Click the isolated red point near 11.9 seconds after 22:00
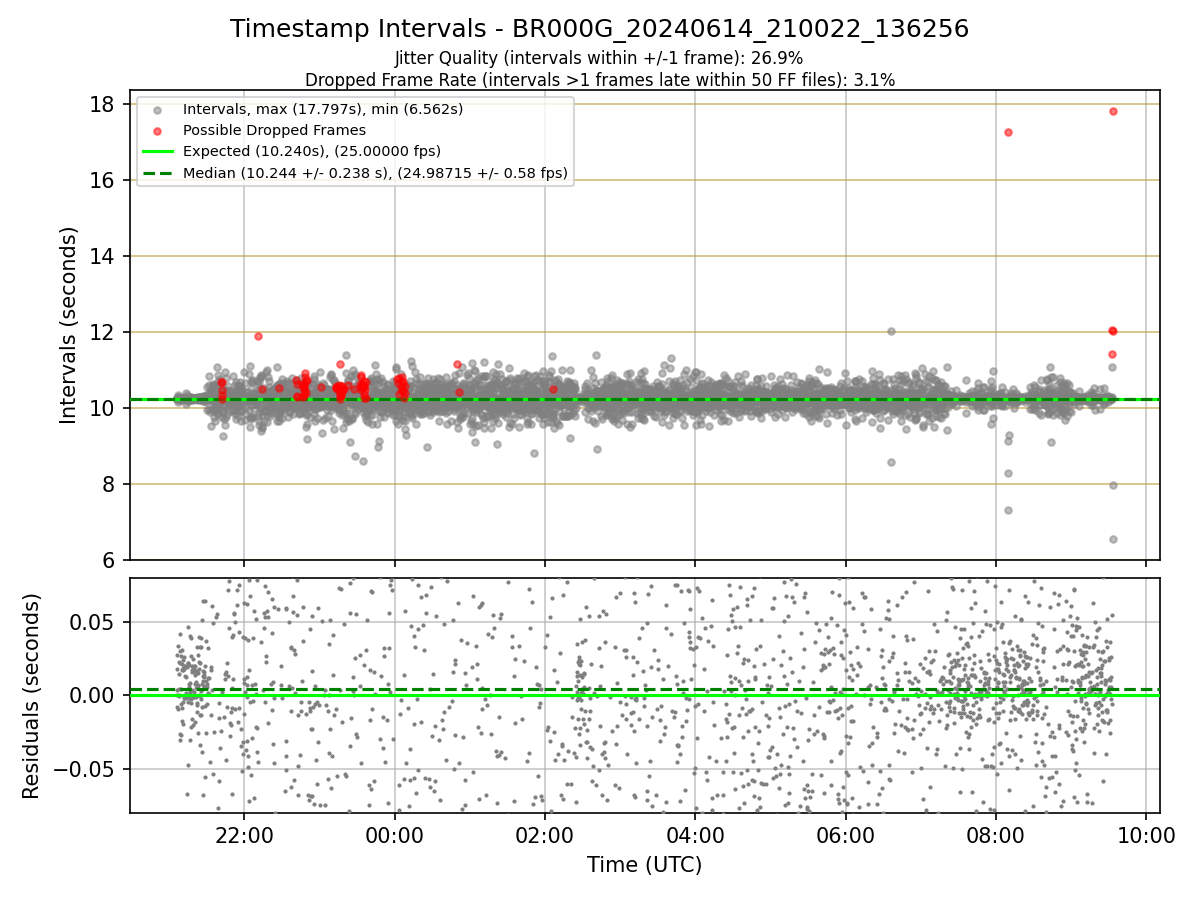 (x=258, y=336)
